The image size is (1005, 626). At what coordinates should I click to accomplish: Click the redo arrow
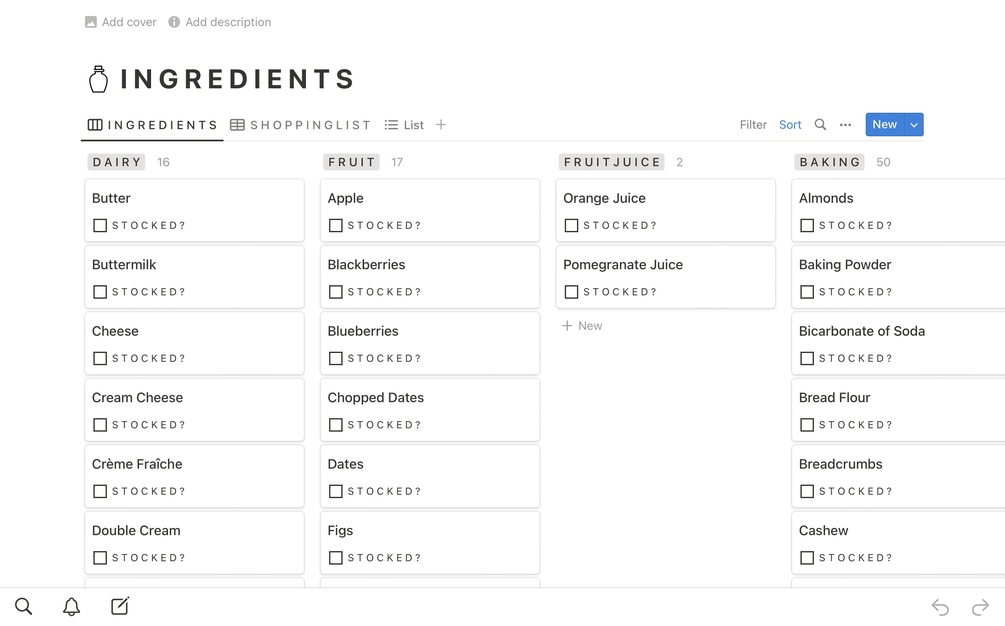pyautogui.click(x=980, y=607)
